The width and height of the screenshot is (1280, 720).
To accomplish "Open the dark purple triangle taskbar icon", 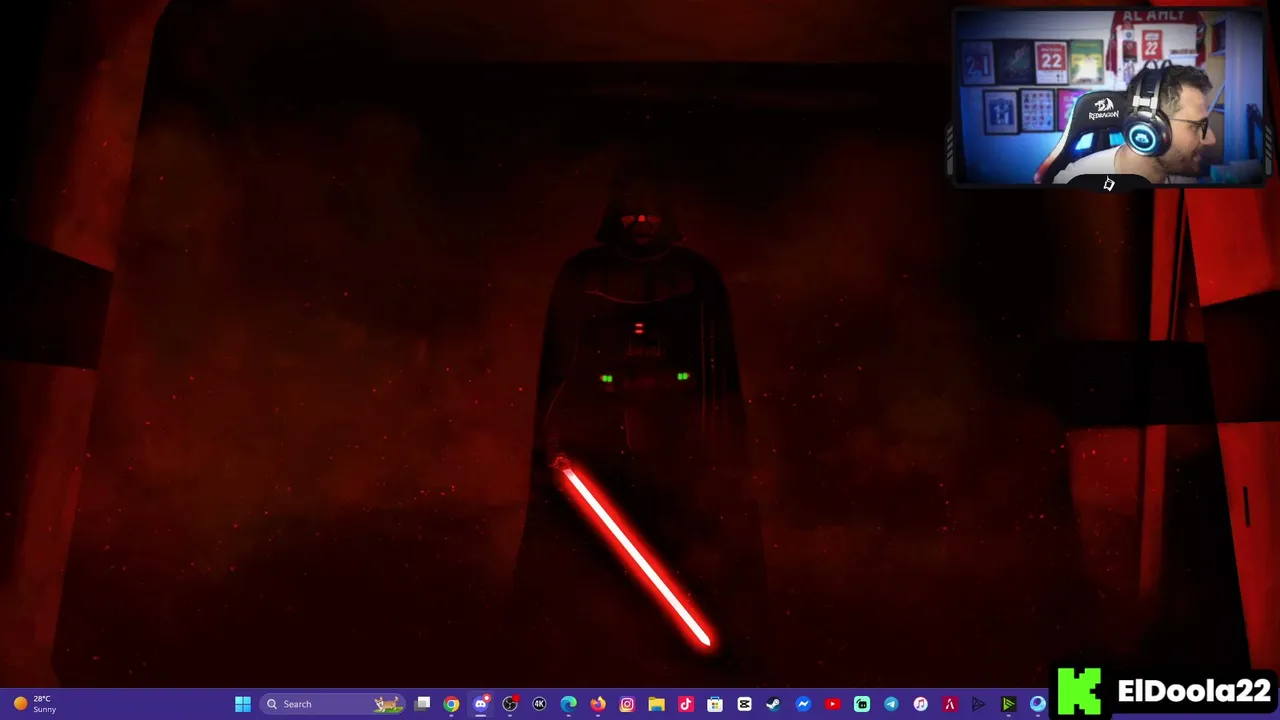I will [x=979, y=704].
